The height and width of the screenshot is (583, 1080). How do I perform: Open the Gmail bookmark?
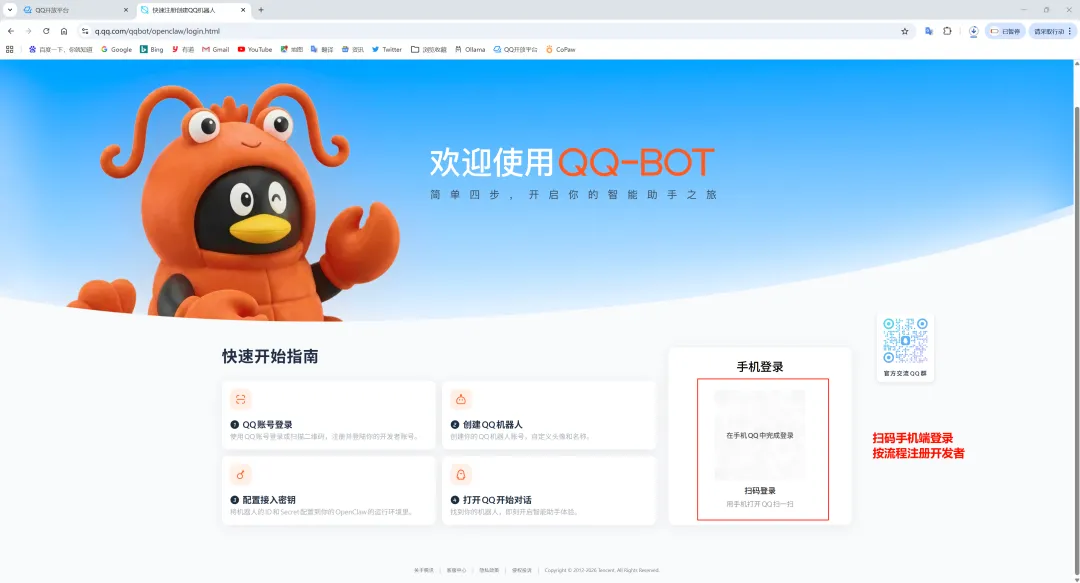click(216, 50)
